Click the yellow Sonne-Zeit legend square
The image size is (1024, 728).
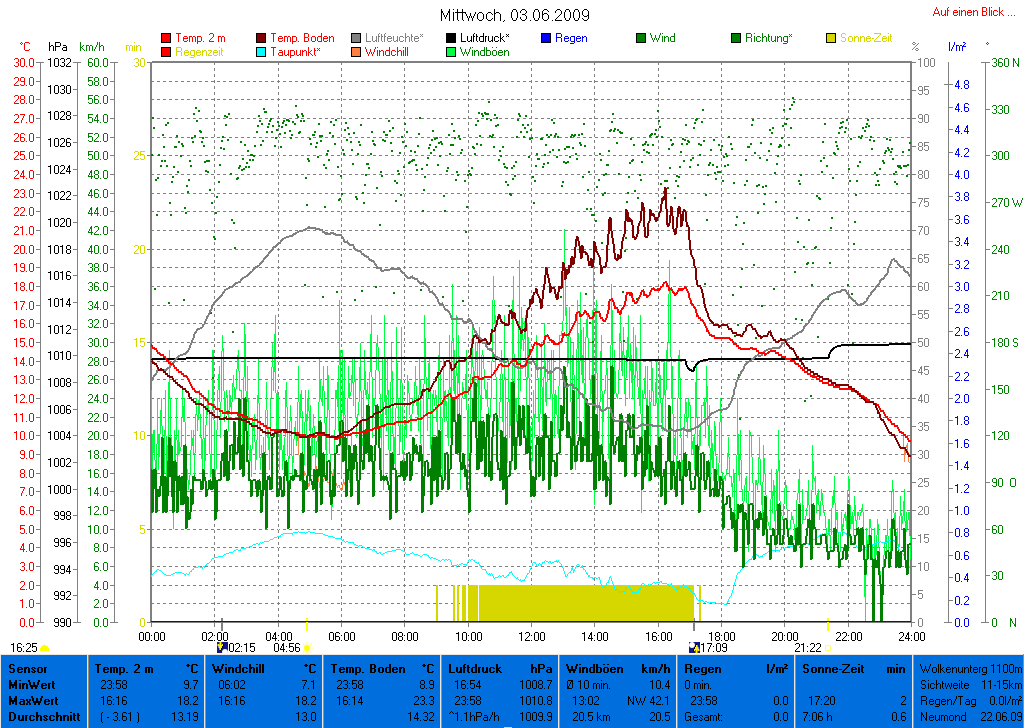tap(830, 38)
